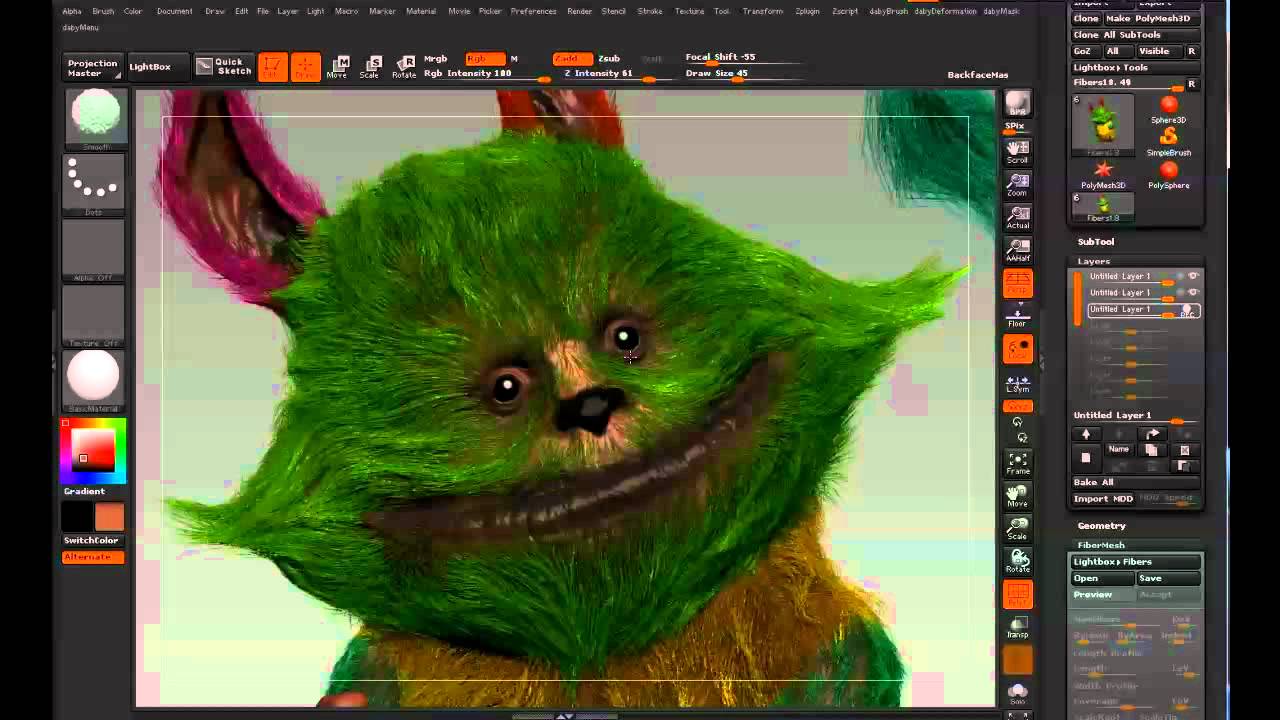Select the large Fibers tool thumbnail

(x=1103, y=125)
